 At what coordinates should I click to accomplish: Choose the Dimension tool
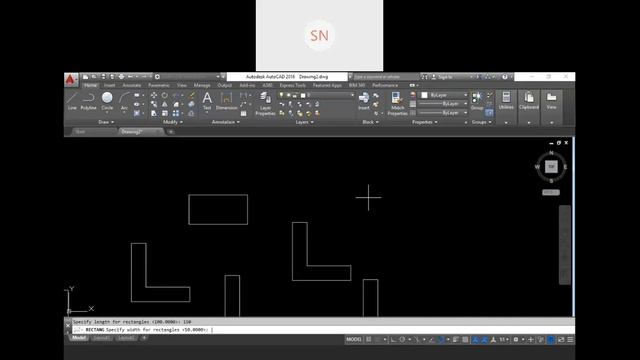226,101
